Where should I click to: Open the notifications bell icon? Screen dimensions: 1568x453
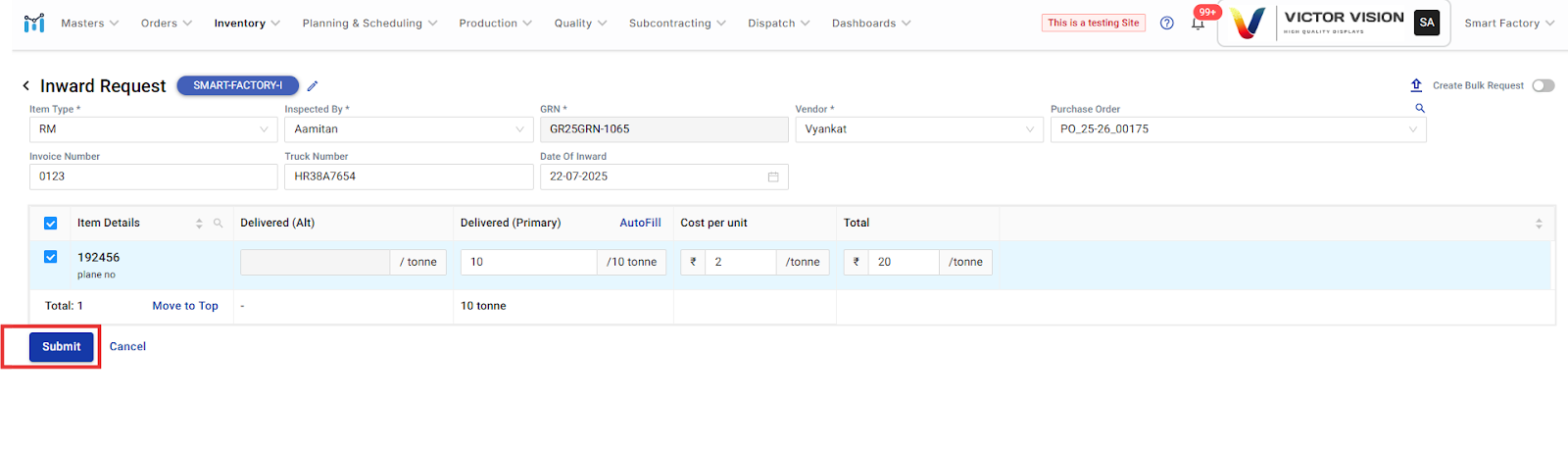coord(1198,24)
